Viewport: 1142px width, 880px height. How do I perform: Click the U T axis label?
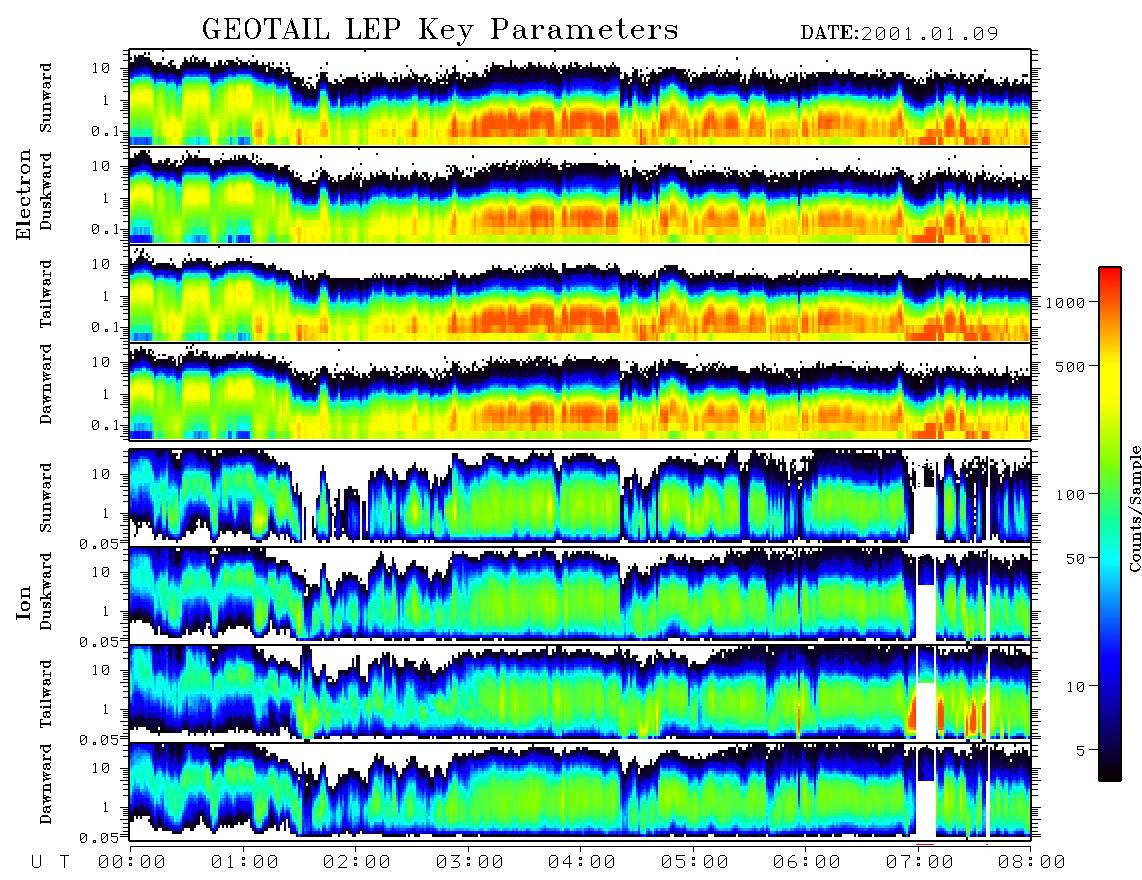coord(51,862)
